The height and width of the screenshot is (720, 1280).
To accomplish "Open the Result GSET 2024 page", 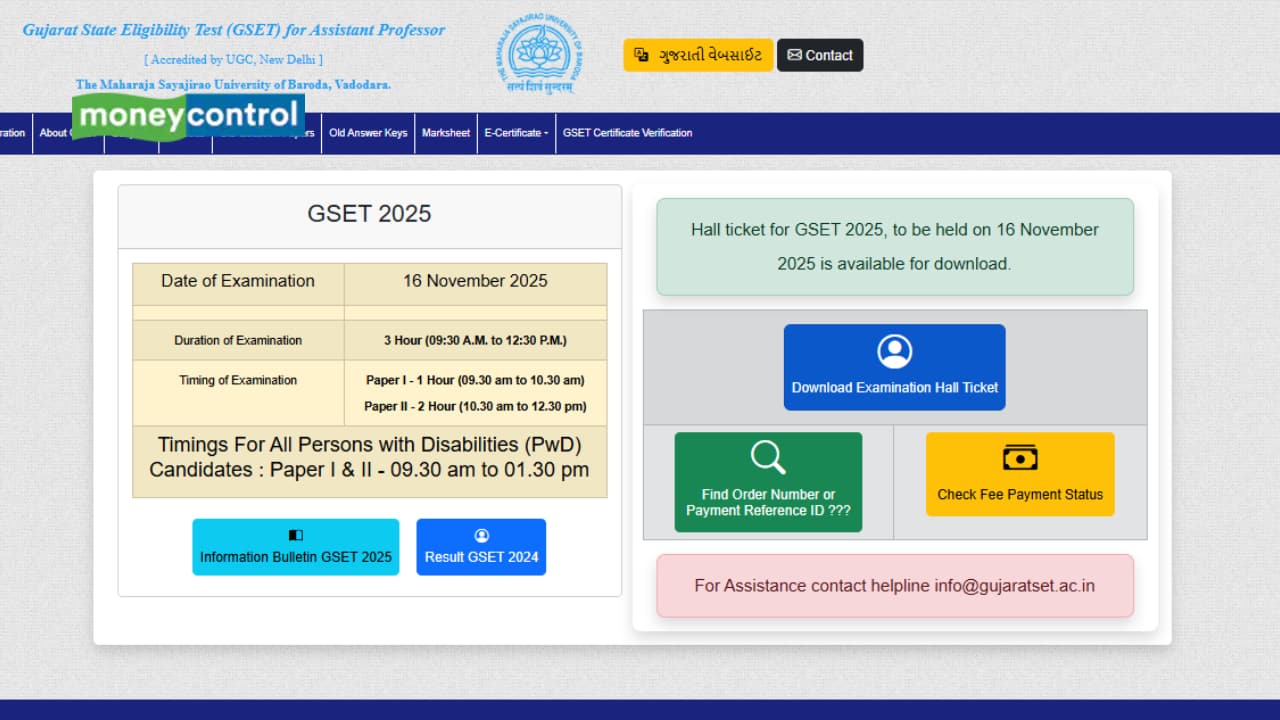I will (x=481, y=547).
